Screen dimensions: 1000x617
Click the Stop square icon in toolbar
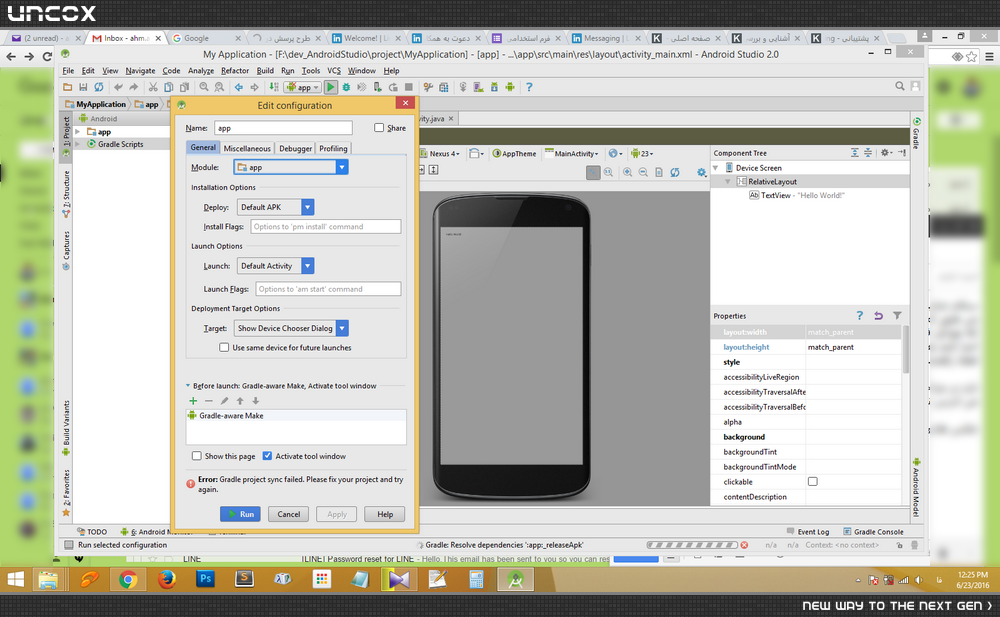[409, 87]
